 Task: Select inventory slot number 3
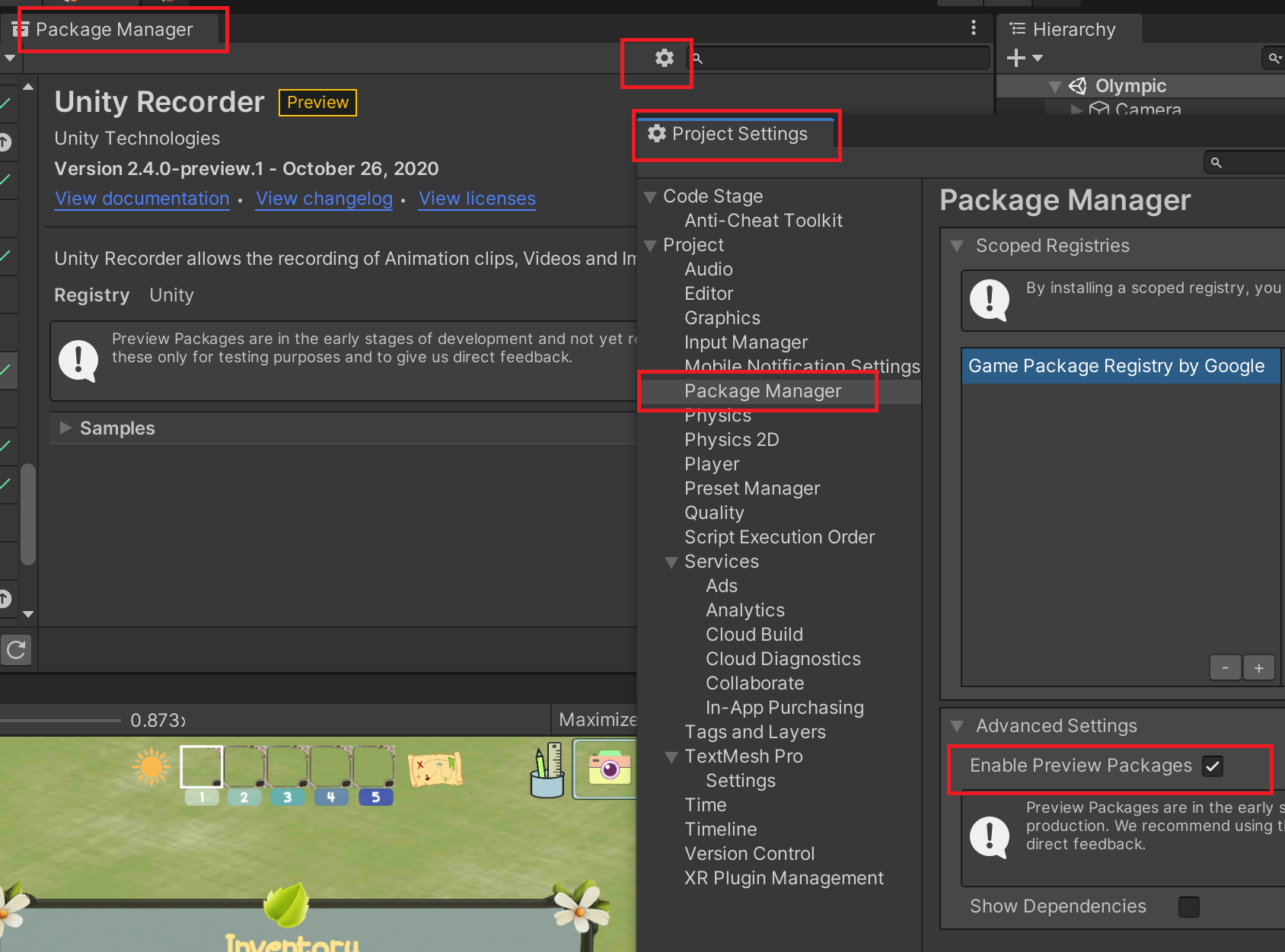coord(288,775)
